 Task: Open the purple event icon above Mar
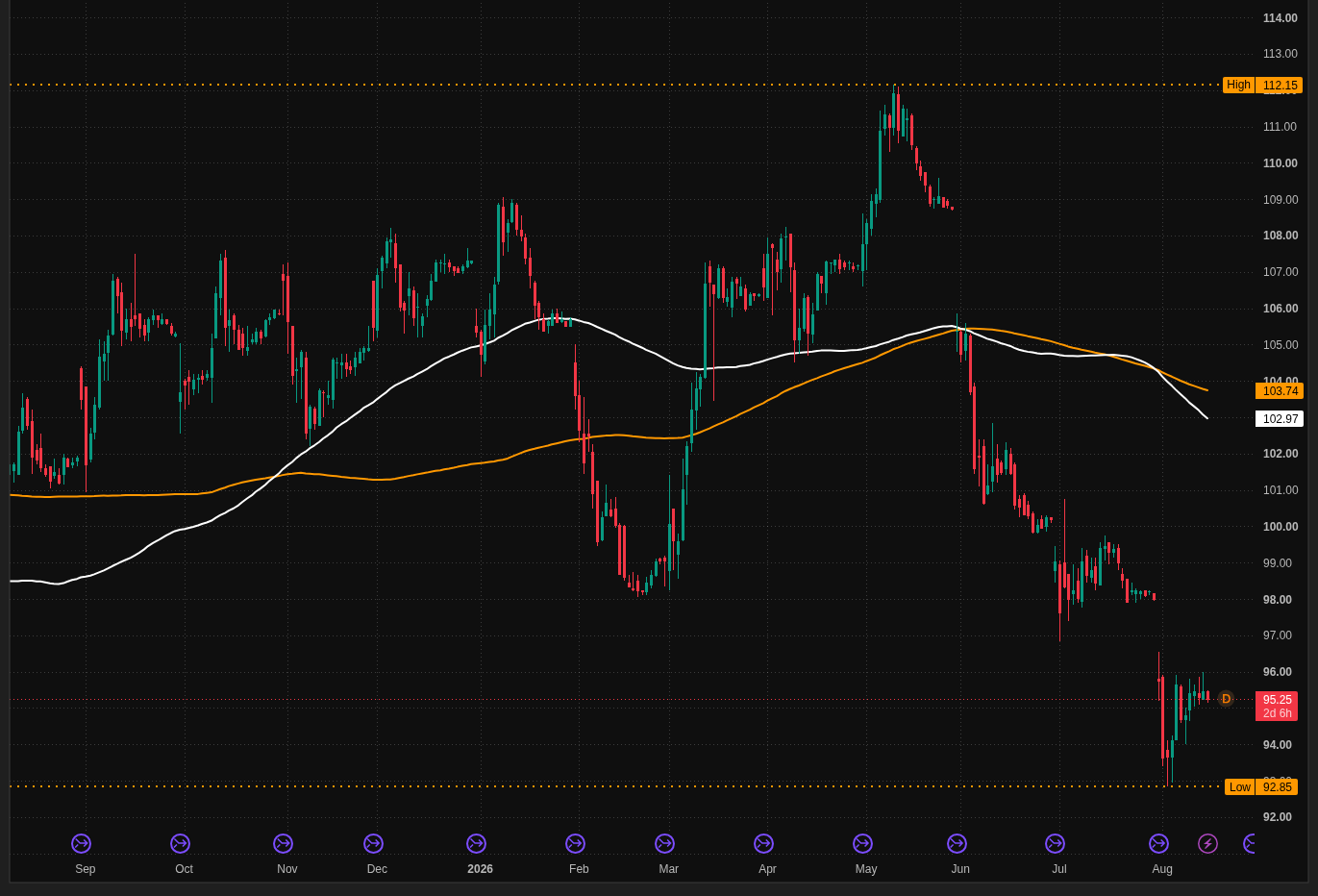click(664, 843)
